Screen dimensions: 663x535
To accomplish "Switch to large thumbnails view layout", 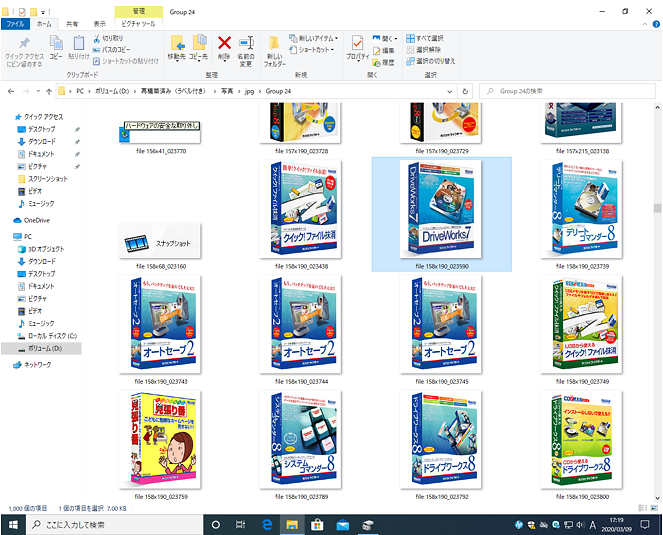I will coord(655,508).
